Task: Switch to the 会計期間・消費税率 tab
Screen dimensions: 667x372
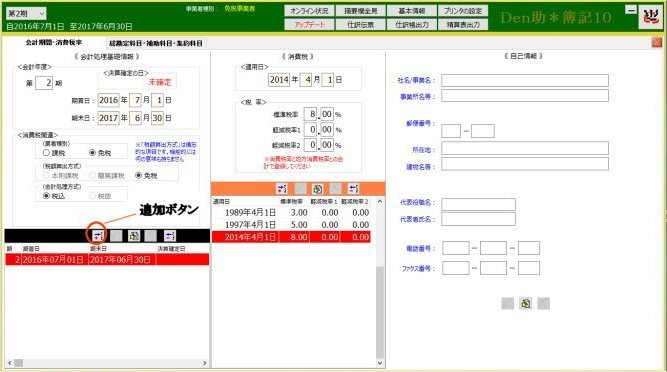Action: 54,43
